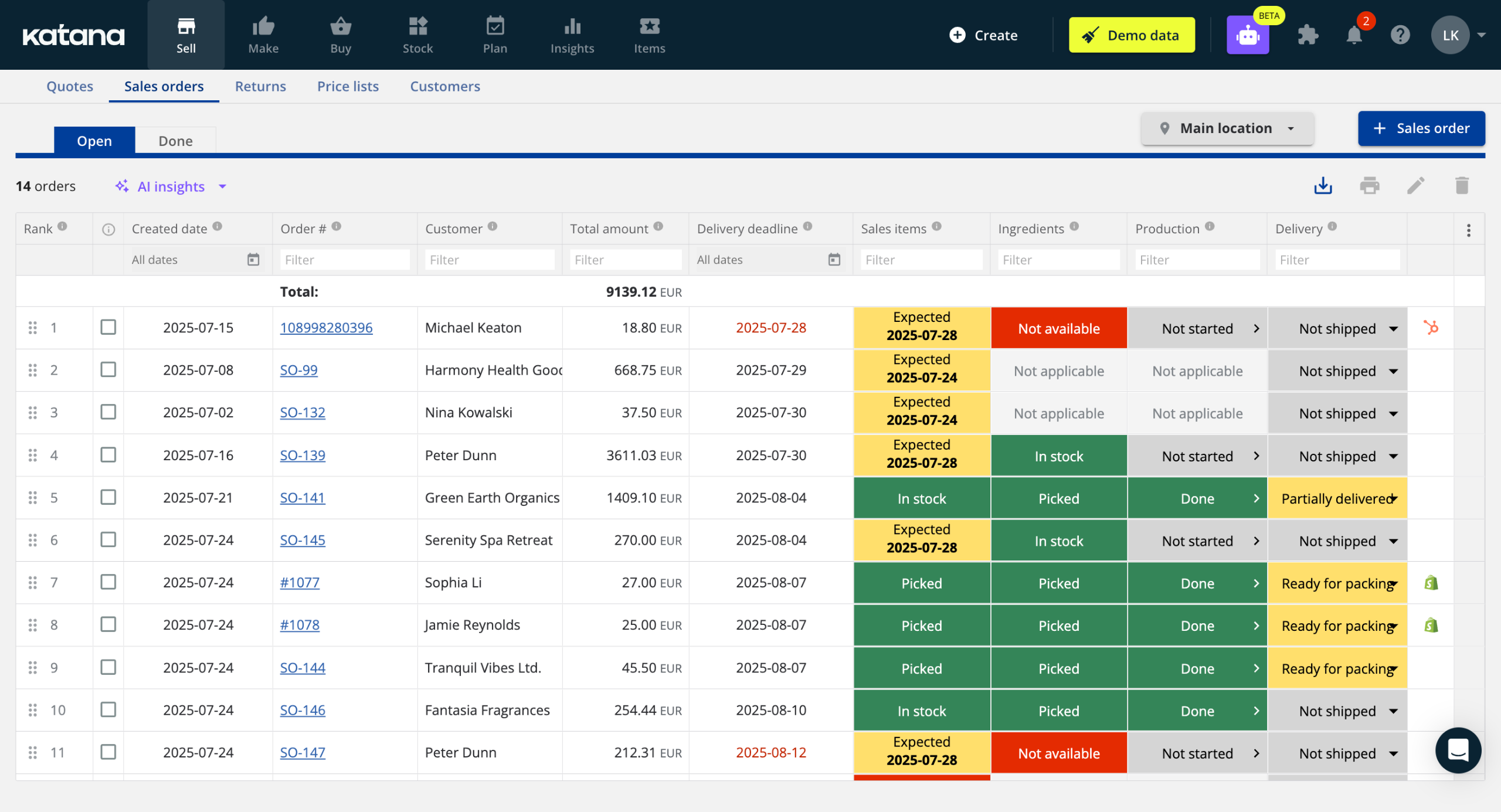Switch to the Done orders tab
The height and width of the screenshot is (812, 1501).
click(x=175, y=141)
